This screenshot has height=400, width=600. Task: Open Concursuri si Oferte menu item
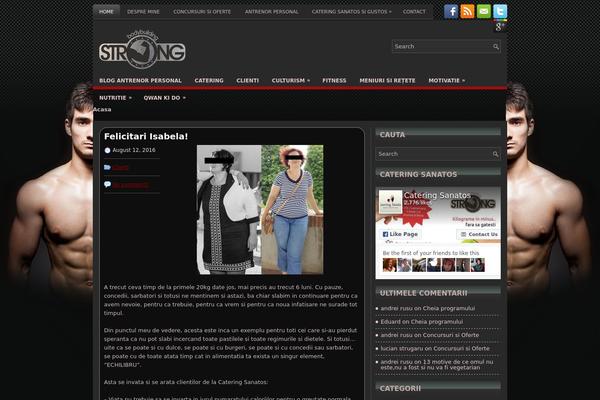pos(202,12)
